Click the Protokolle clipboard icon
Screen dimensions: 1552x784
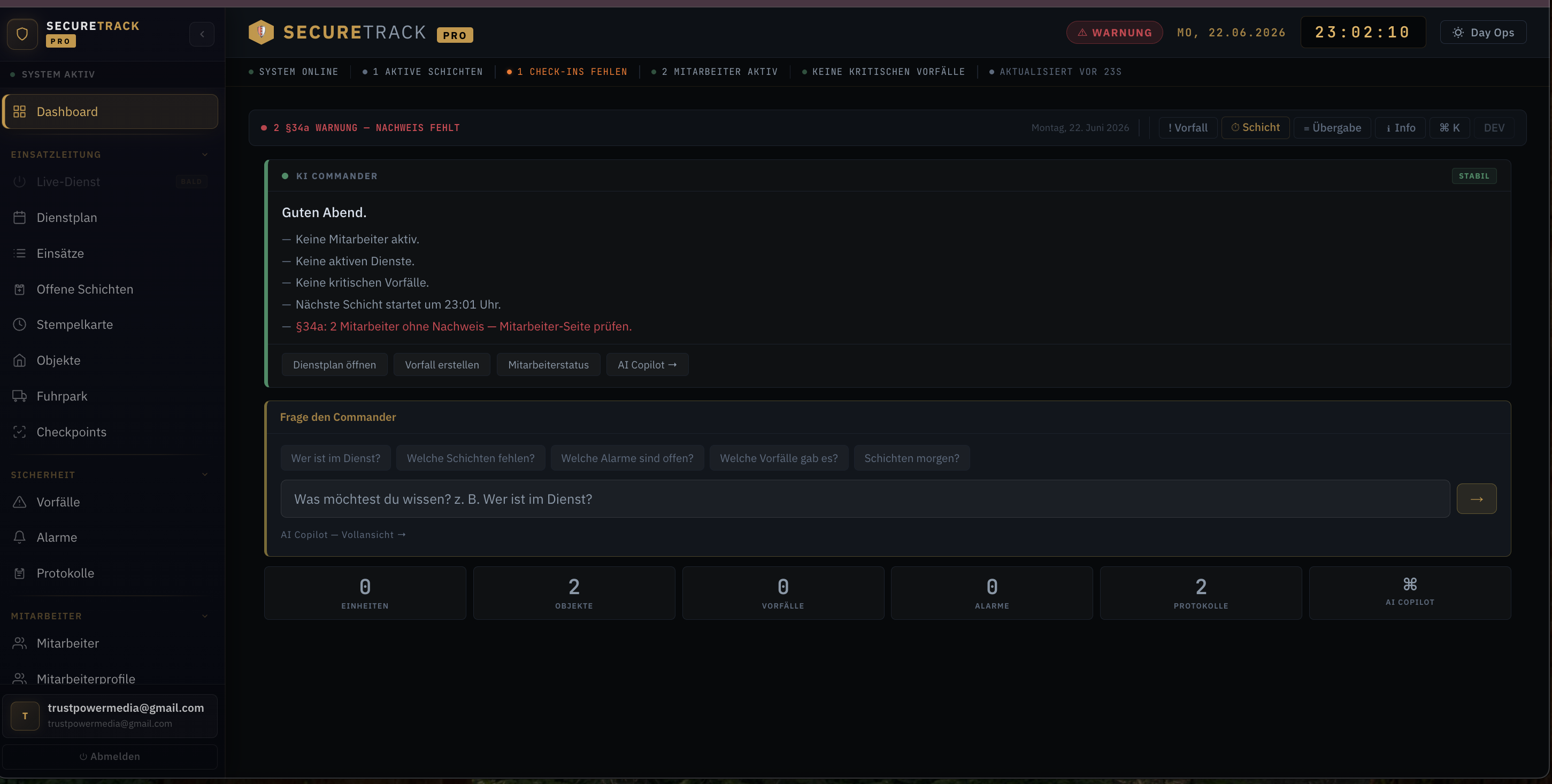pyautogui.click(x=19, y=573)
